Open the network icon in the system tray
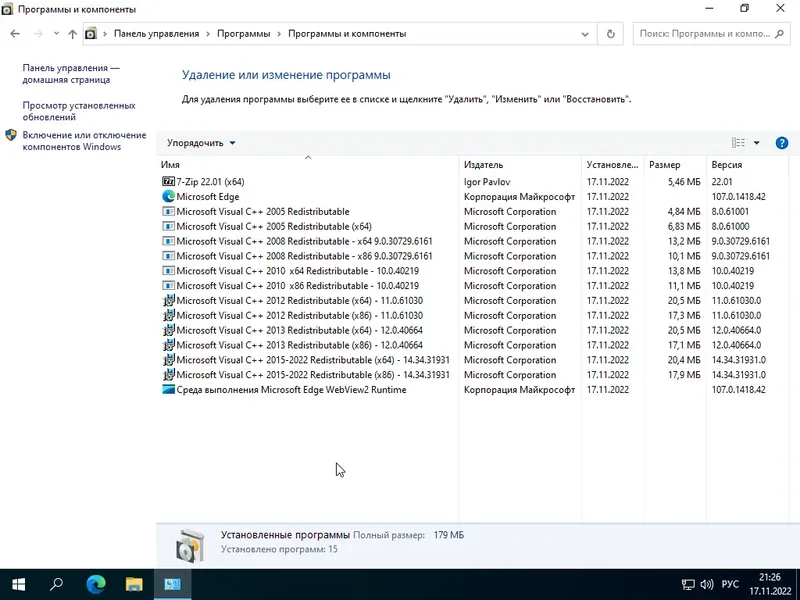 click(x=688, y=585)
